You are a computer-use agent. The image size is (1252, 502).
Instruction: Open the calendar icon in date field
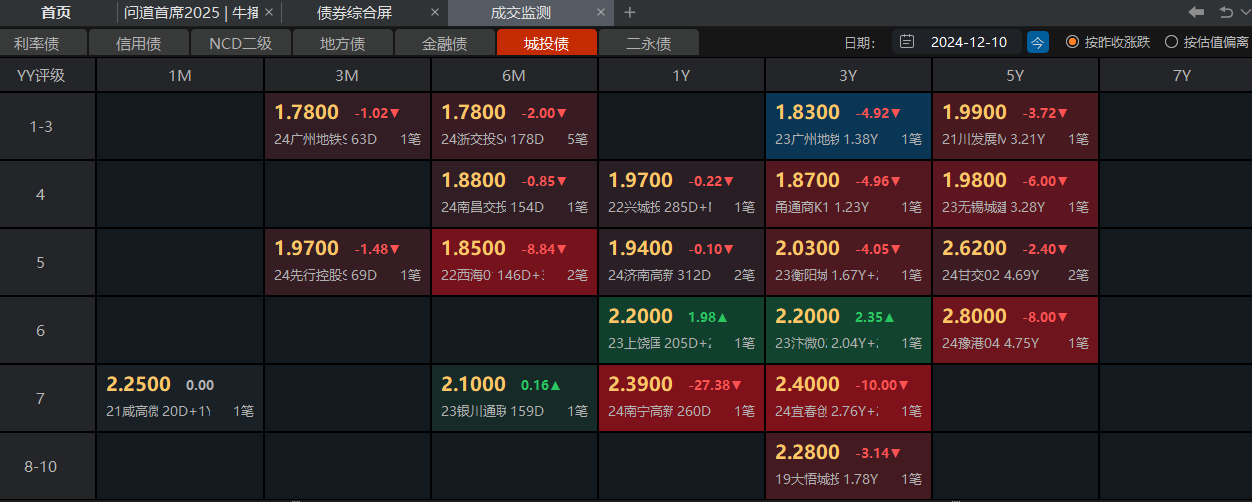(907, 42)
